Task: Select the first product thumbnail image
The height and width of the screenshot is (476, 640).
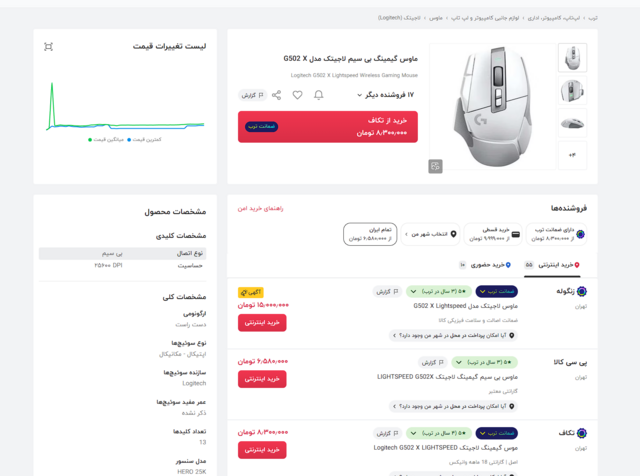Action: 572,58
